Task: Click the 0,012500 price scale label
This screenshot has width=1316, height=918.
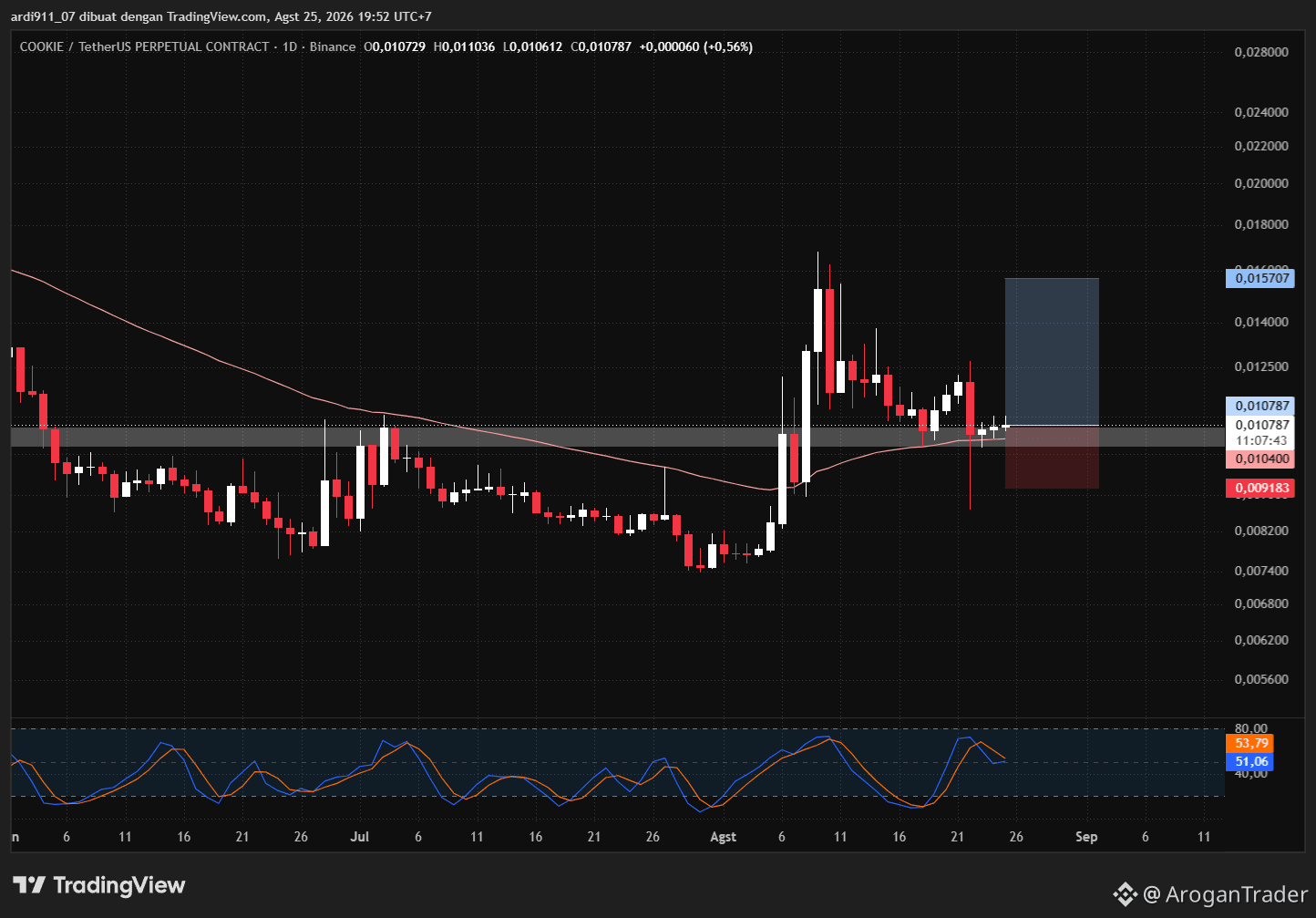Action: click(x=1261, y=366)
